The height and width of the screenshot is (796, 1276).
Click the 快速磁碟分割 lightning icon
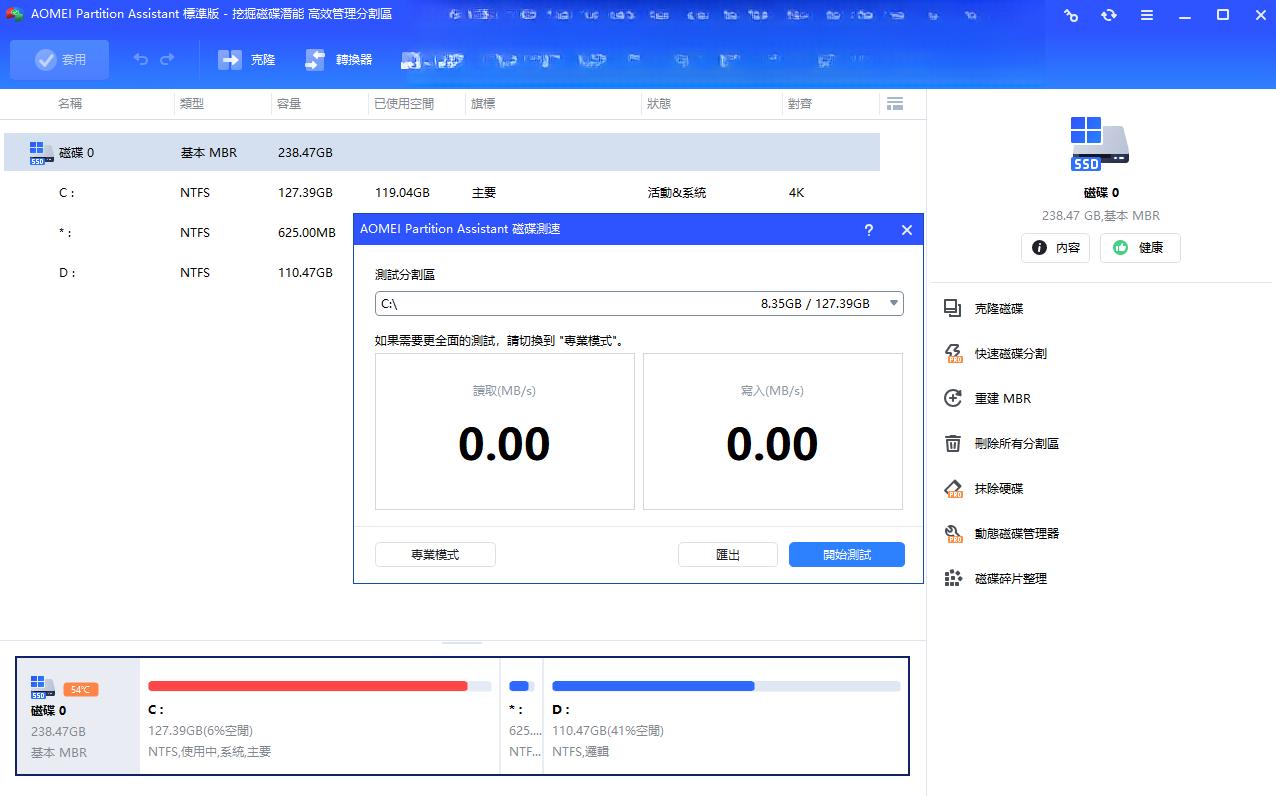tap(953, 354)
